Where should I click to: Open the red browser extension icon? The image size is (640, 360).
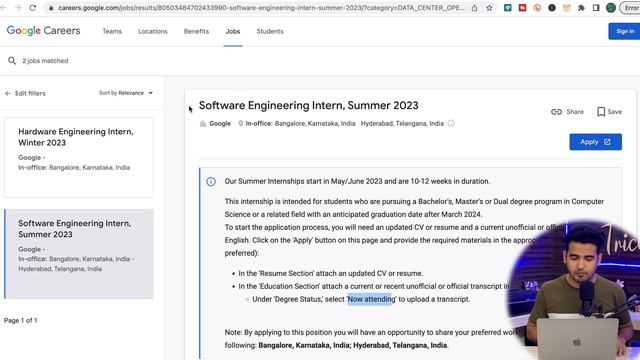[522, 8]
